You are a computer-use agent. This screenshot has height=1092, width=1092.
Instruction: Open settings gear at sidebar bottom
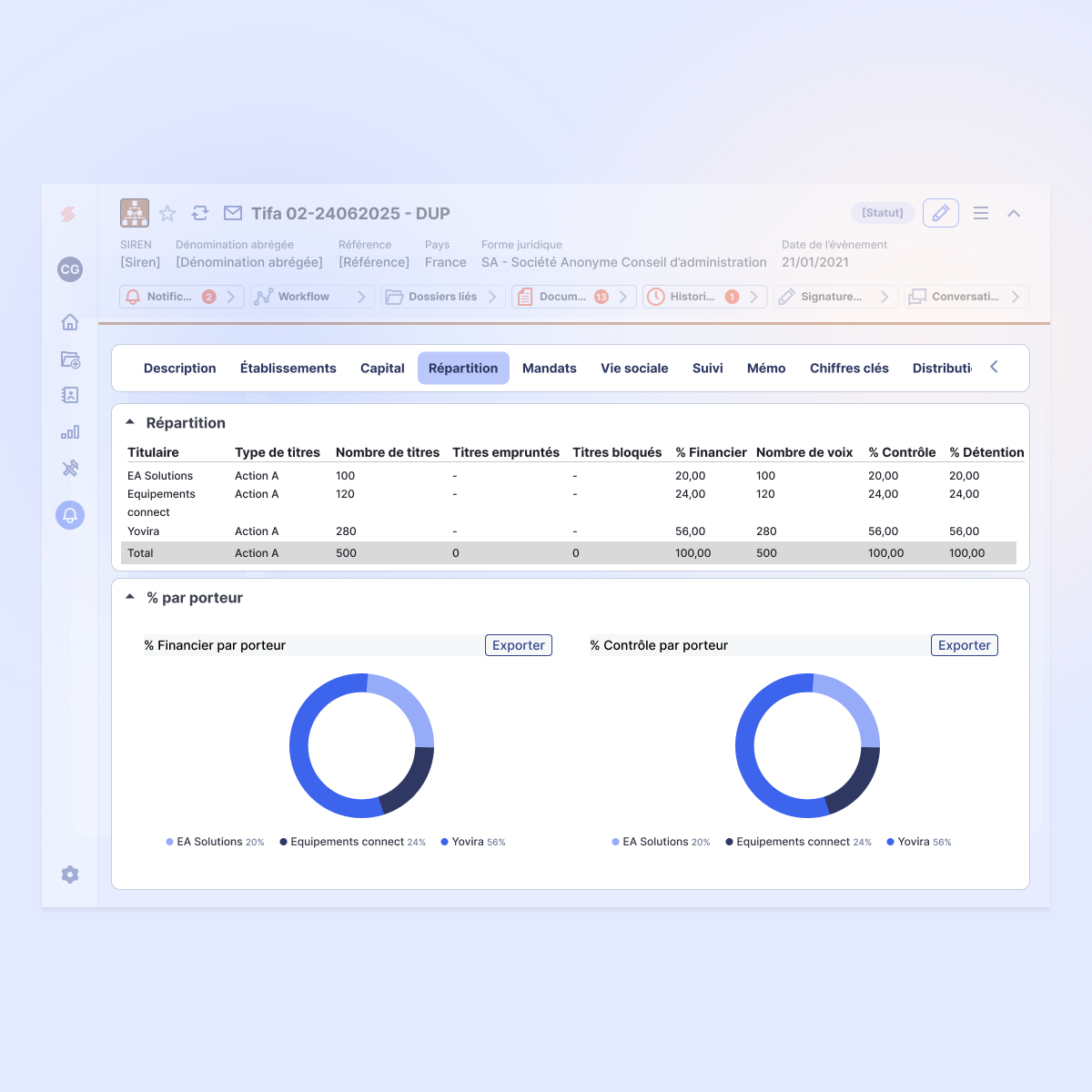pyautogui.click(x=70, y=875)
